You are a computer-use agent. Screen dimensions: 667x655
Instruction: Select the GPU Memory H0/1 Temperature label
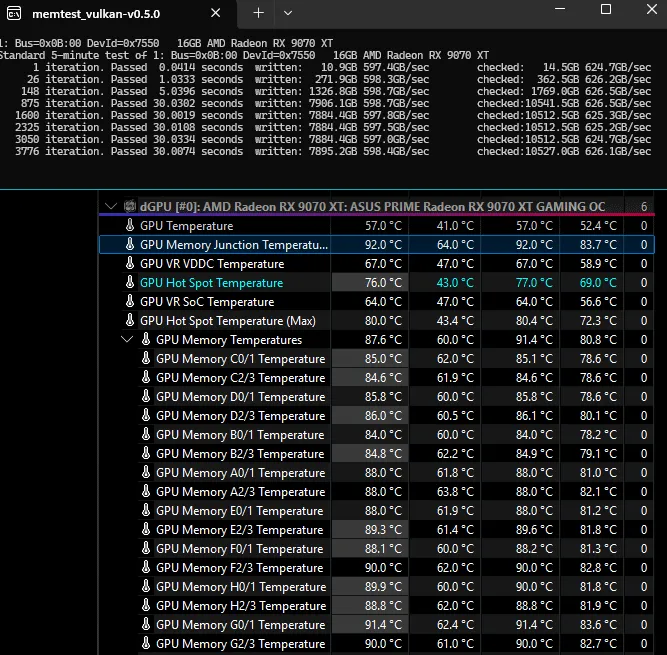click(x=241, y=587)
